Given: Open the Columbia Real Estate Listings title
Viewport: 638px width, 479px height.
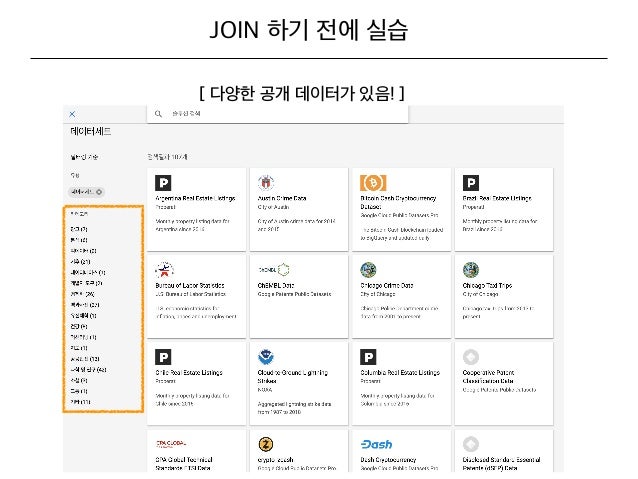Looking at the screenshot, I should click(x=400, y=373).
